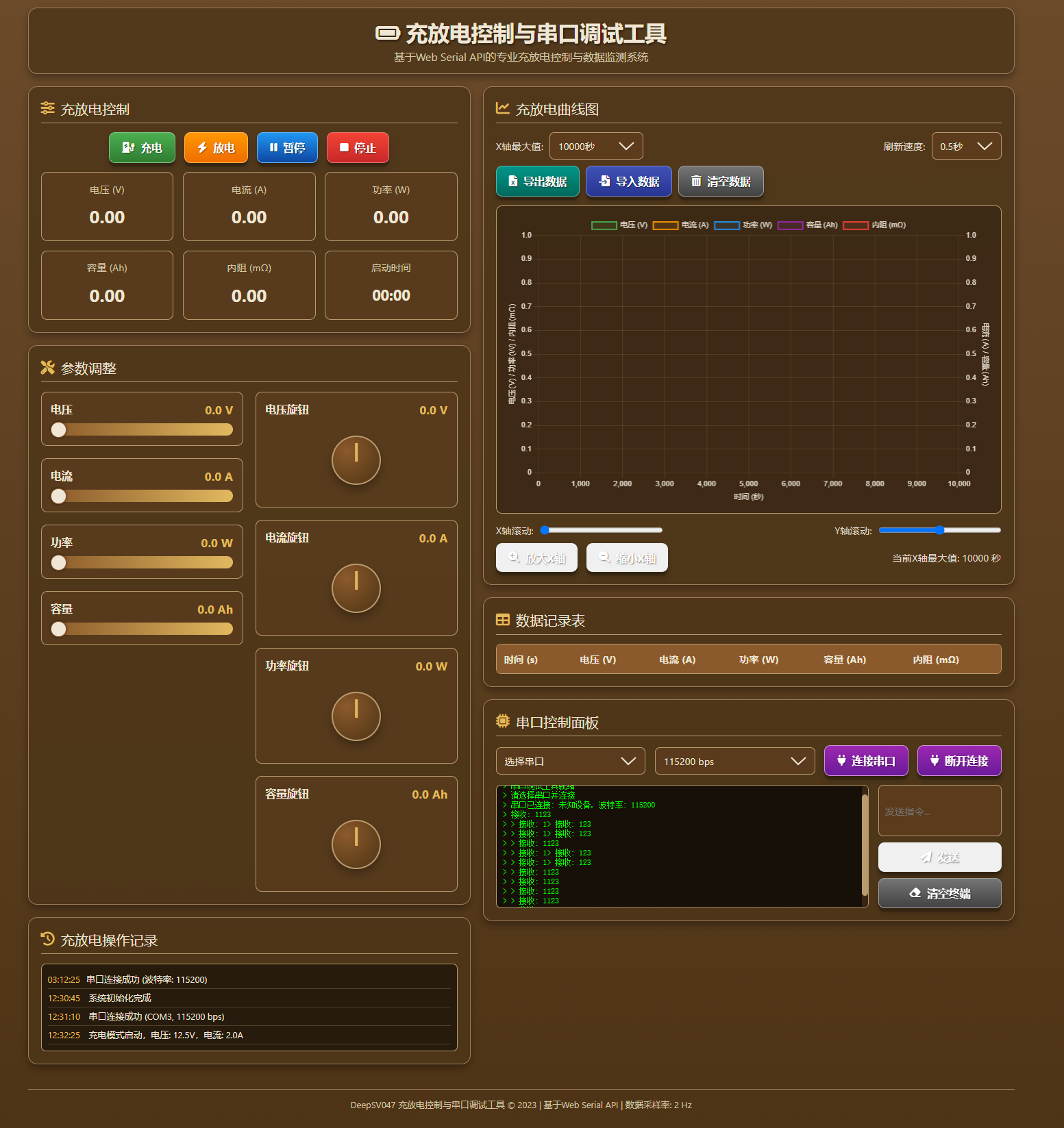Pause operation with the blue 暂停 button

287,148
